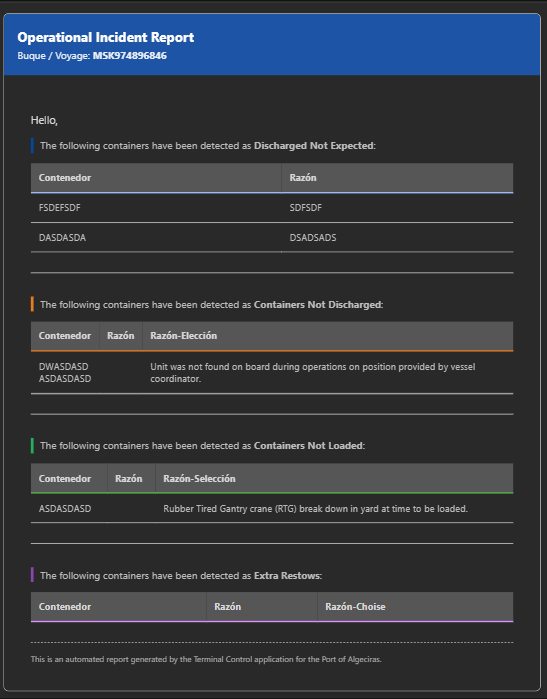This screenshot has height=699, width=547.
Task: Click the DASDASDA container row
Action: point(272,238)
